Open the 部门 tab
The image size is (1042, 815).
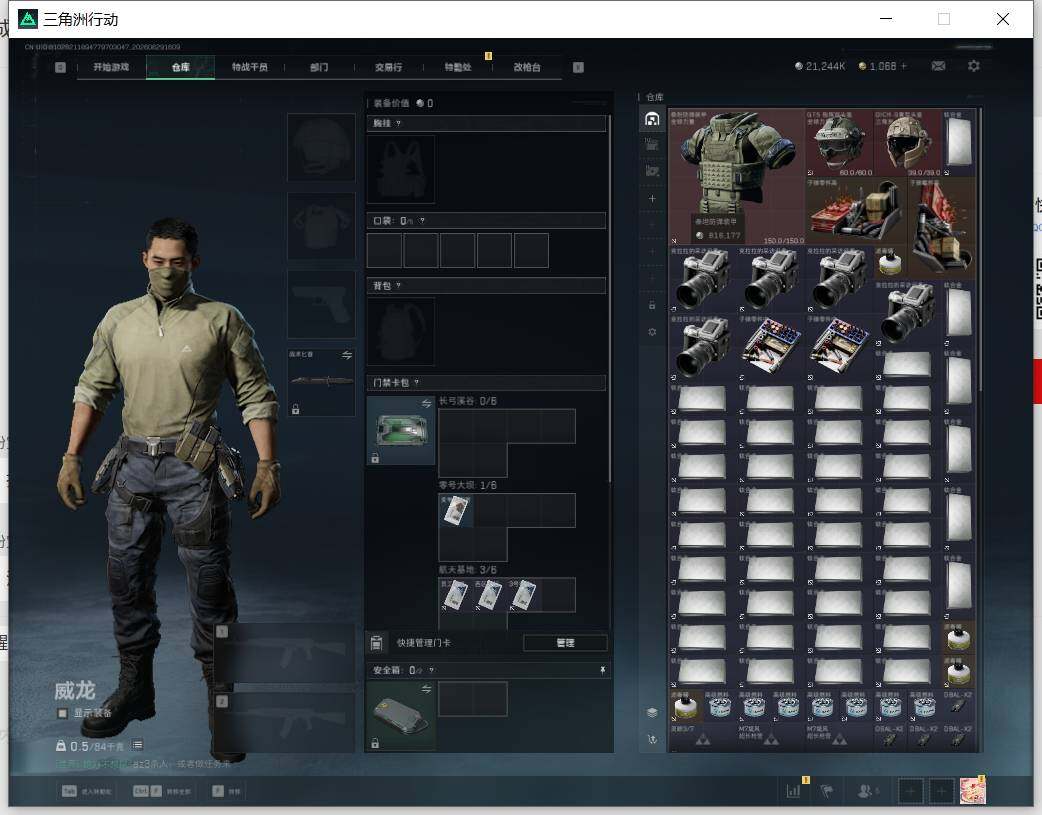tap(319, 67)
